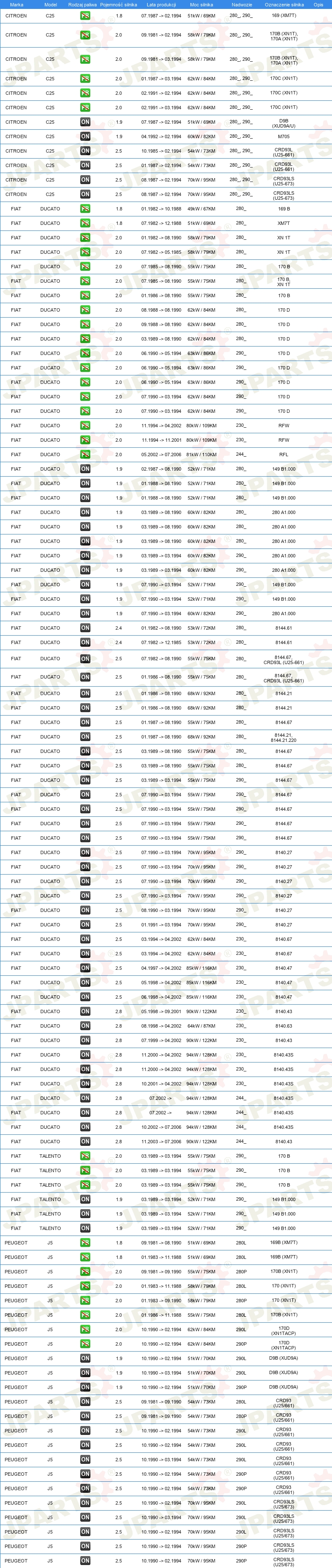Select '11.1994 -> 11.2001' production years cell

[161, 440]
